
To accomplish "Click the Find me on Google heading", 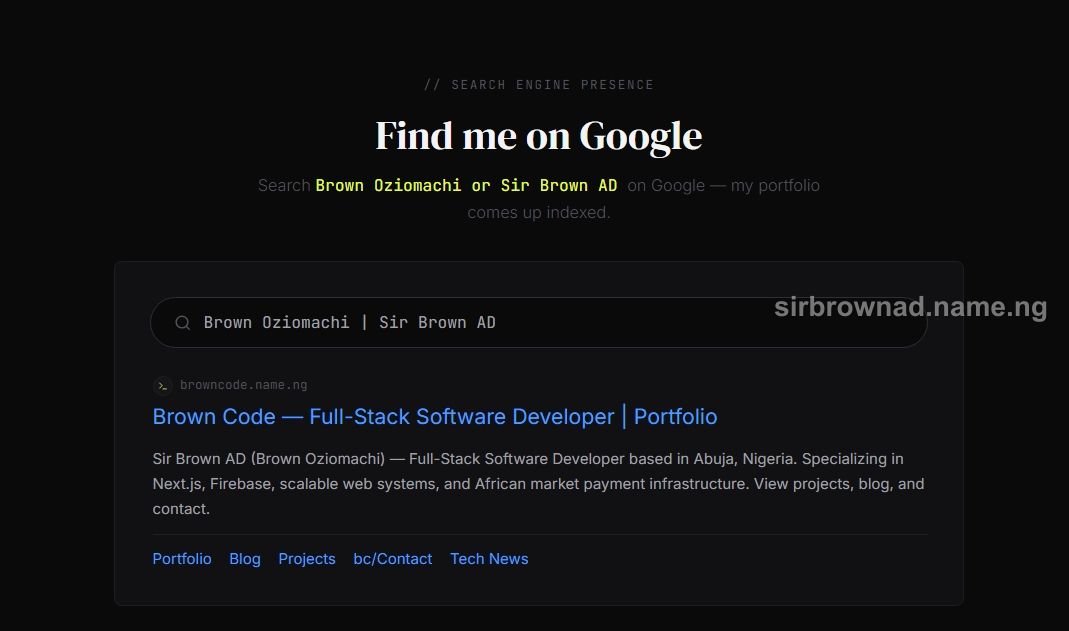I will [539, 136].
